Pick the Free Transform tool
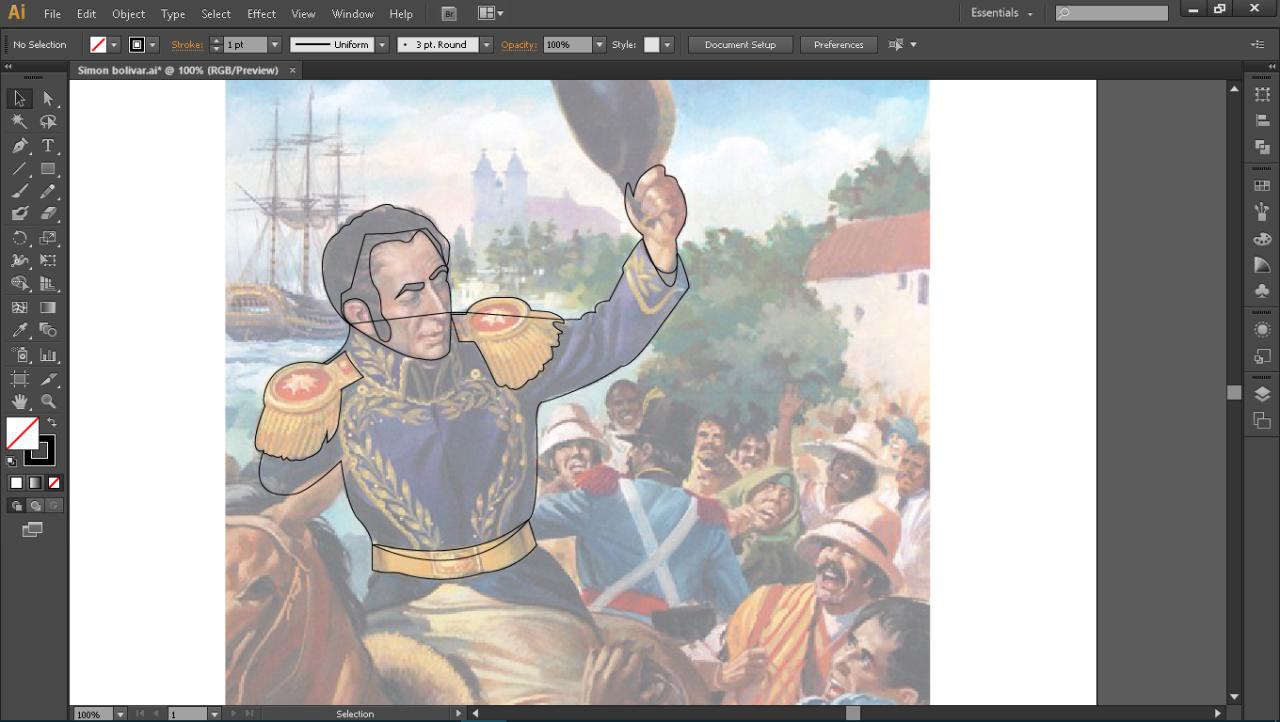This screenshot has height=722, width=1280. (x=48, y=260)
